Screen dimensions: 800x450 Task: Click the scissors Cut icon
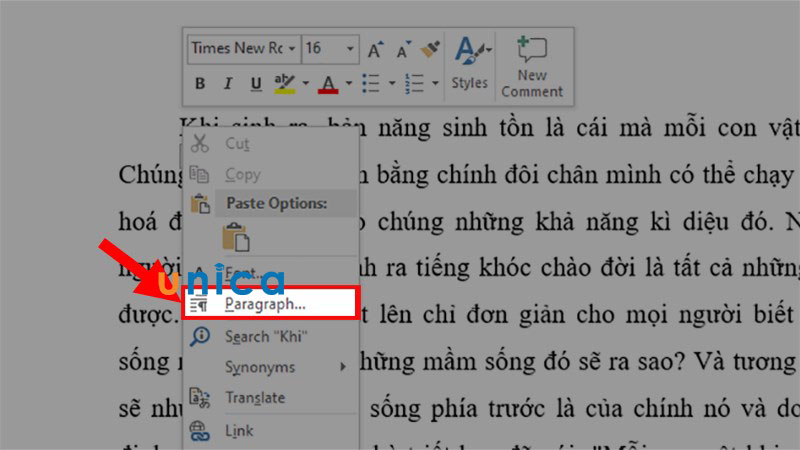pyautogui.click(x=199, y=144)
